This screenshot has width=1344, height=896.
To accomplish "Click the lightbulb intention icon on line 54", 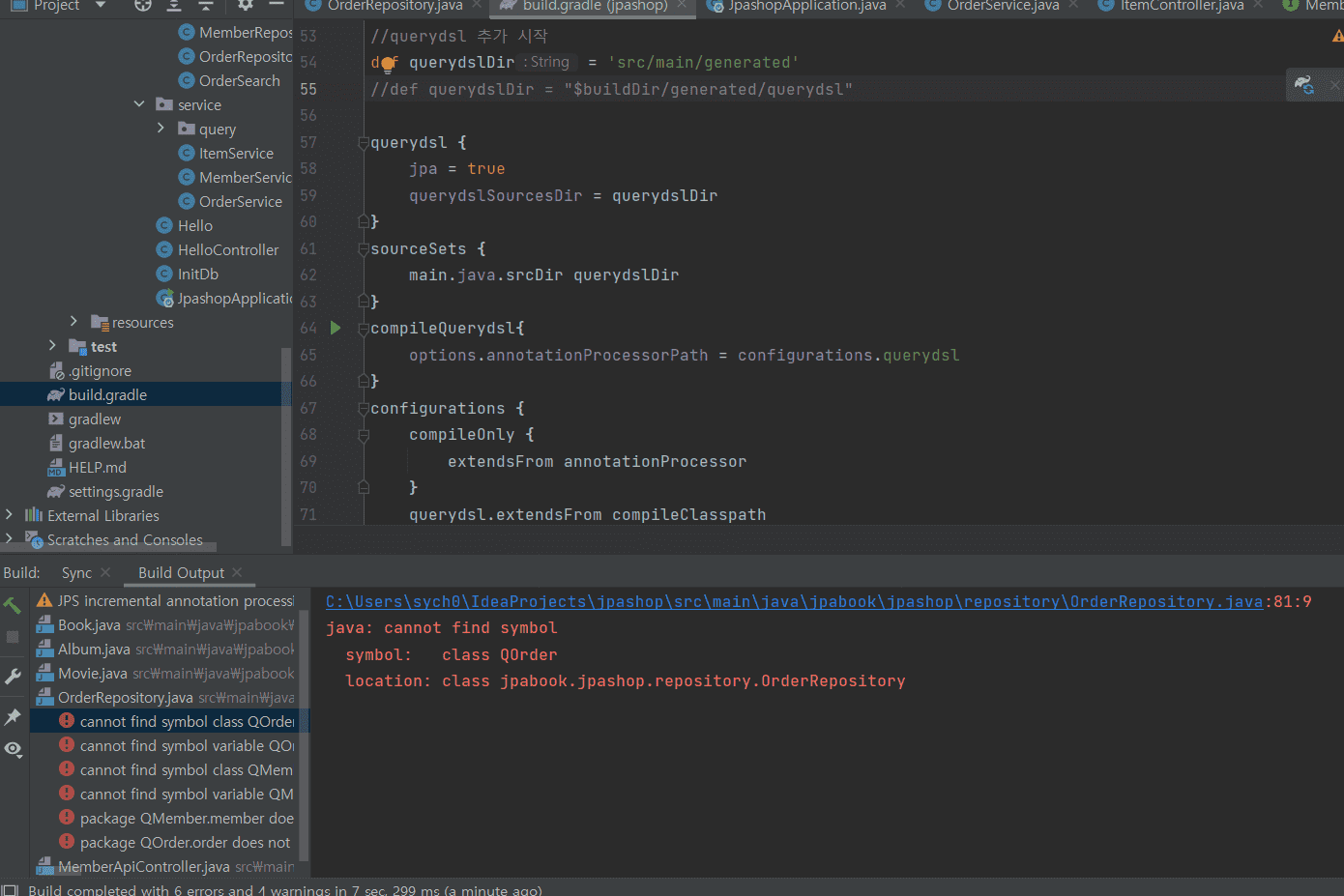I will point(388,64).
